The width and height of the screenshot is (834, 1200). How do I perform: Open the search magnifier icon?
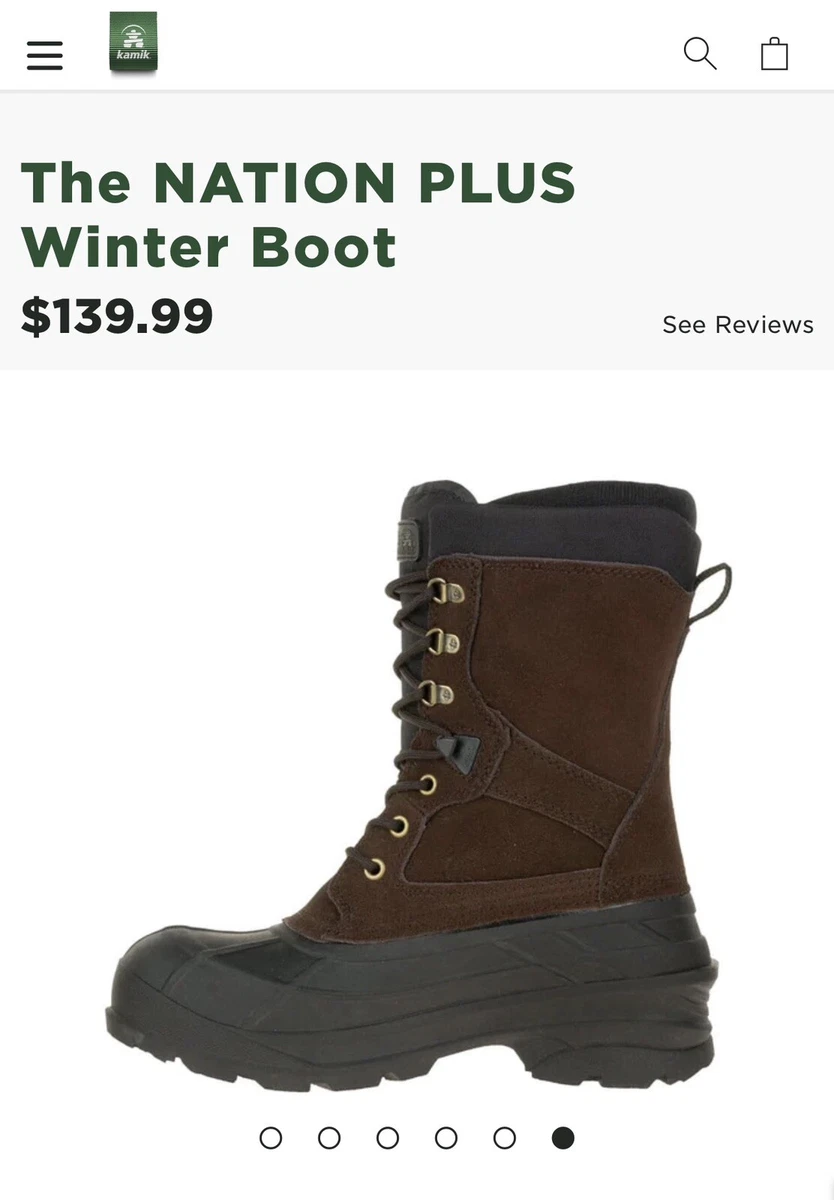click(700, 53)
